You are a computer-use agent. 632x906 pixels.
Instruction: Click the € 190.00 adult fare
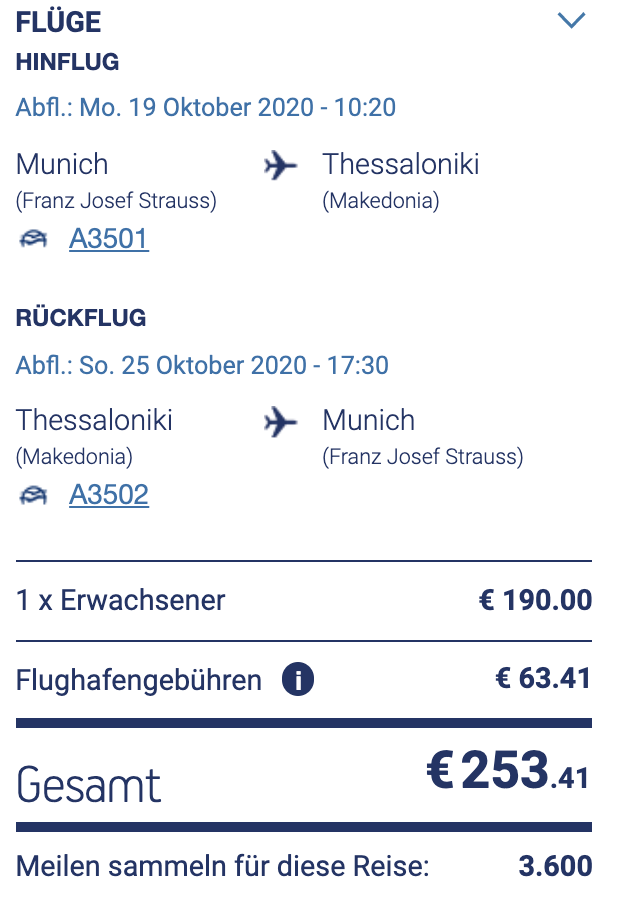click(535, 601)
